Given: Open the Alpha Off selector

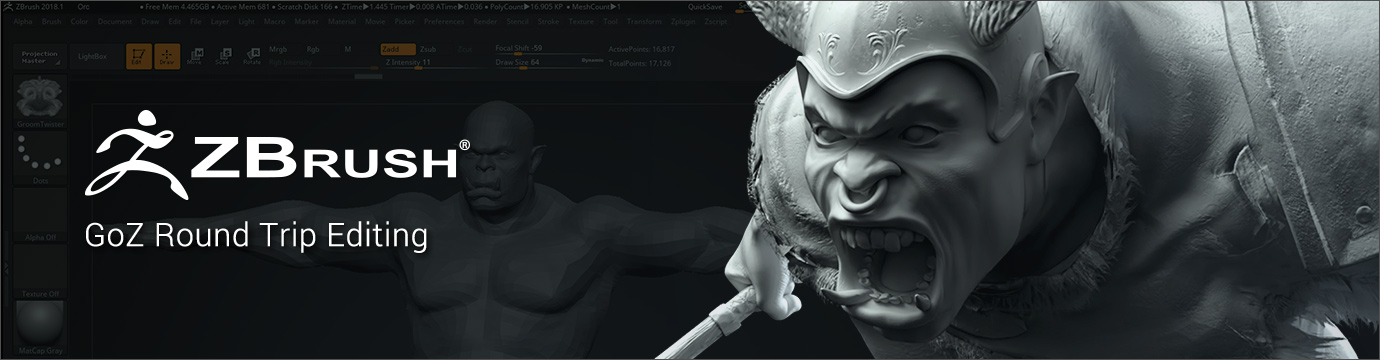Looking at the screenshot, I should [41, 215].
